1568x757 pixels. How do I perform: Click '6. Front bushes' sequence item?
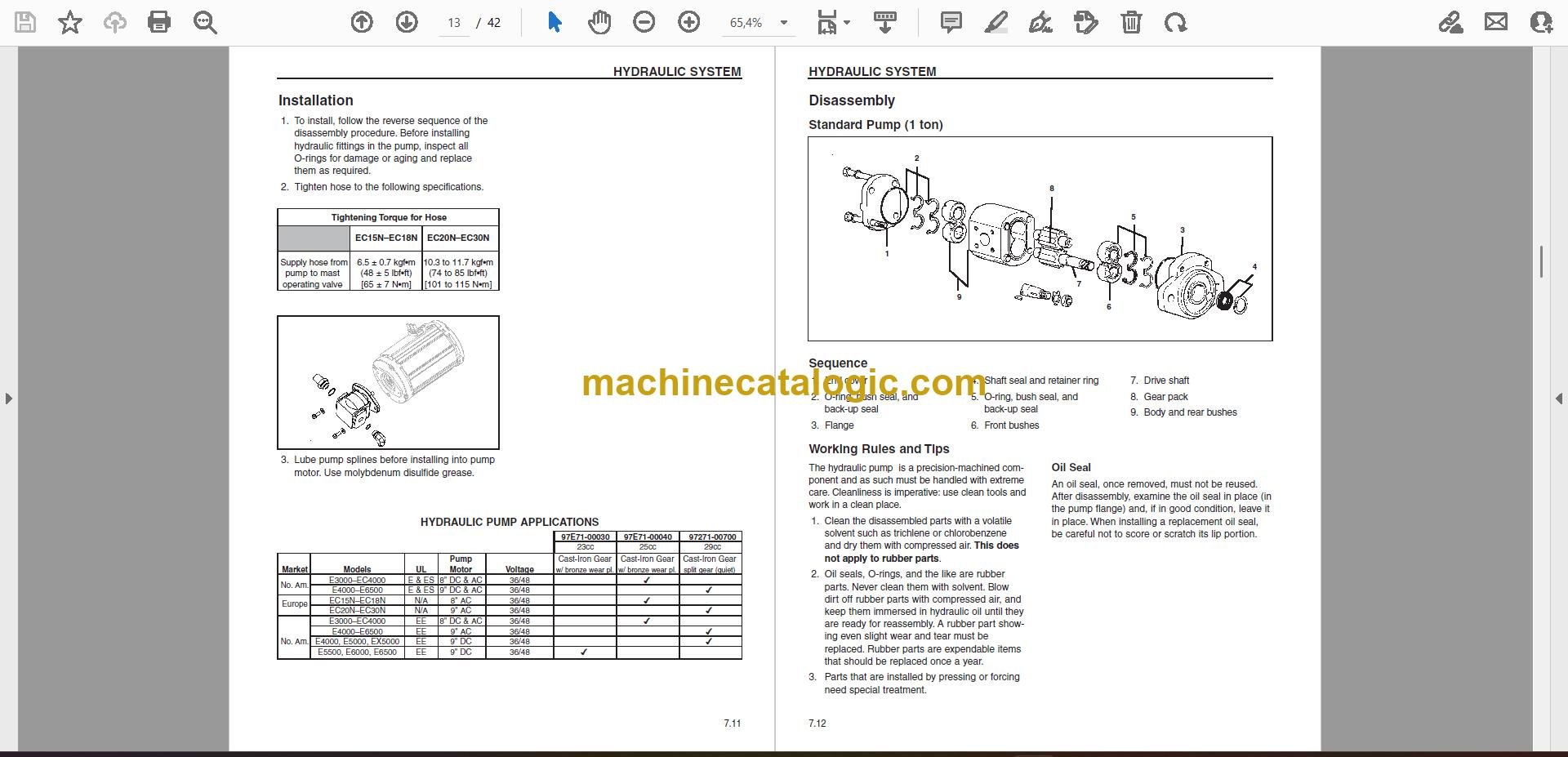(1004, 425)
